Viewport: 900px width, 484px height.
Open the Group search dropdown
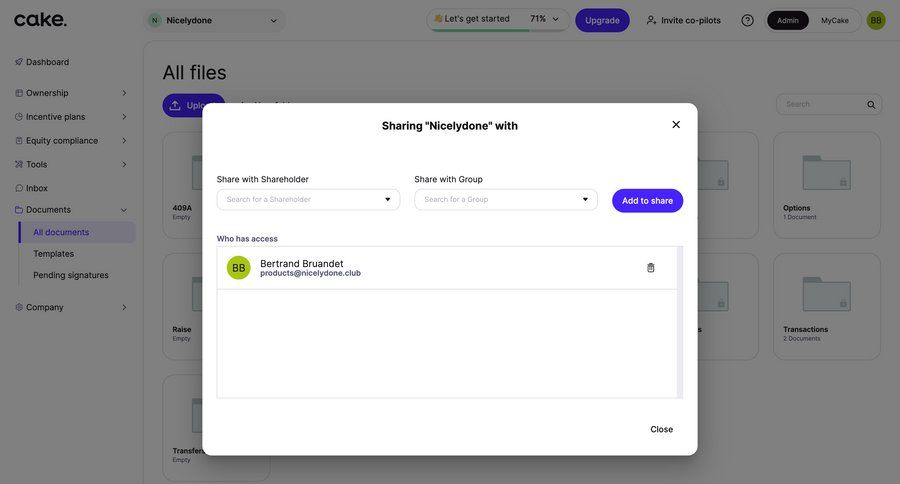pos(506,200)
